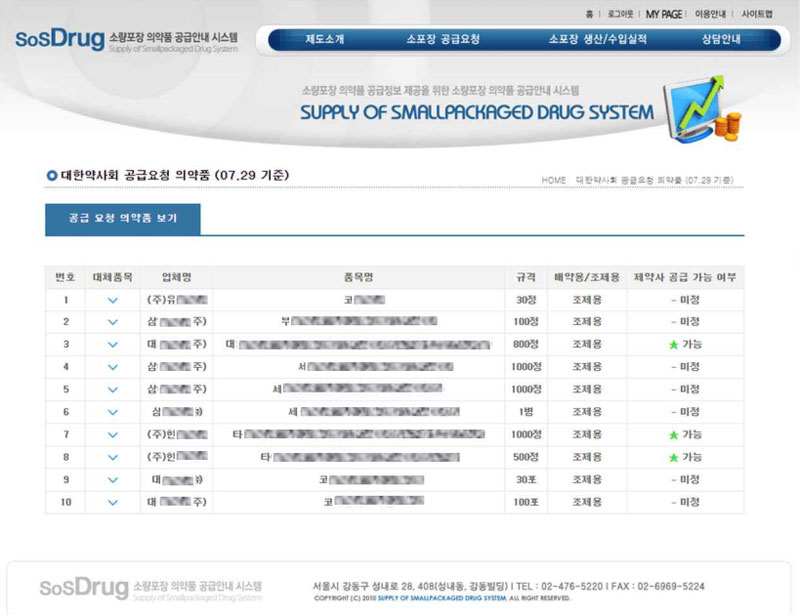Image resolution: width=800 pixels, height=615 pixels.
Task: Click the company name cell in row 9
Action: point(177,480)
